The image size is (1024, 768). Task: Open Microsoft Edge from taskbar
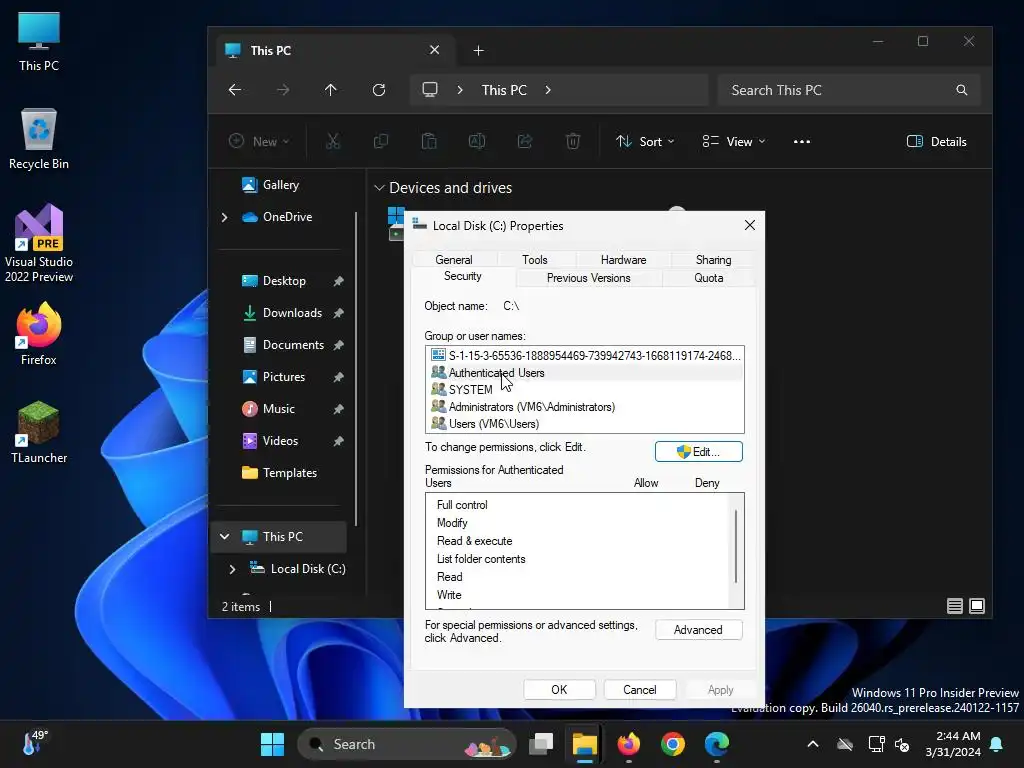(x=716, y=744)
